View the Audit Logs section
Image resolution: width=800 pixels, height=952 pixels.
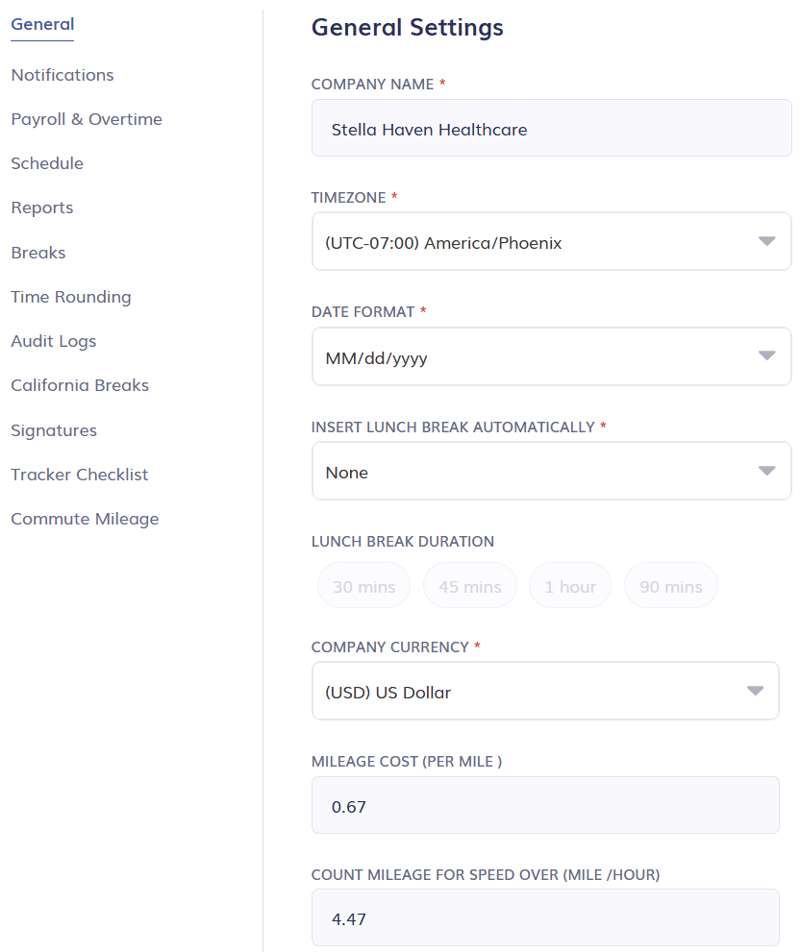pos(53,341)
